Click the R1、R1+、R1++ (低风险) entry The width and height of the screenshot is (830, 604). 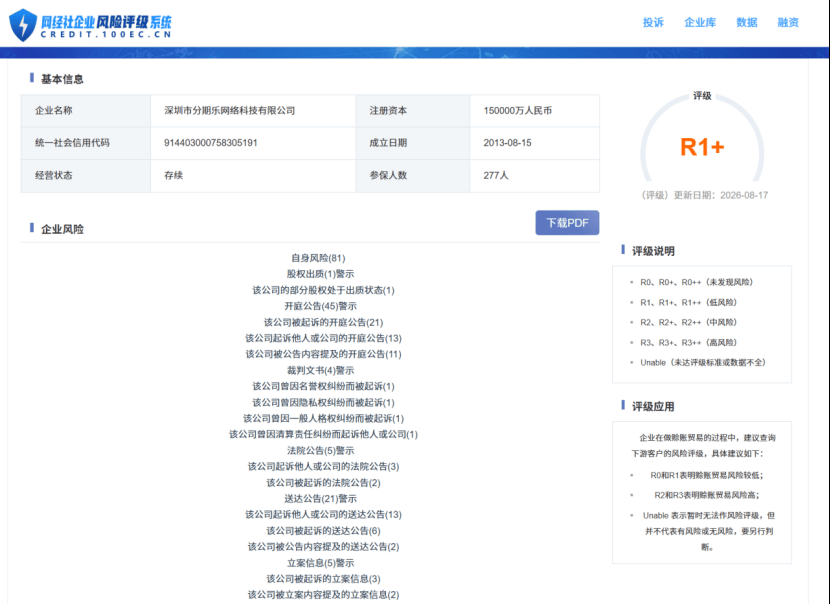(x=688, y=302)
